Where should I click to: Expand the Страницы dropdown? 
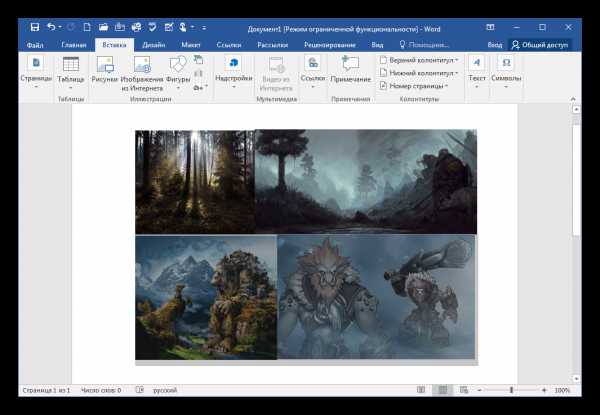pos(36,73)
